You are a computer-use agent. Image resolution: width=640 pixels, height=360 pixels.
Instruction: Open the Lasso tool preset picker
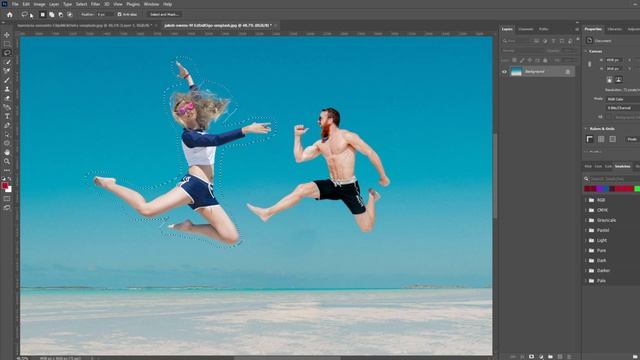pos(27,15)
